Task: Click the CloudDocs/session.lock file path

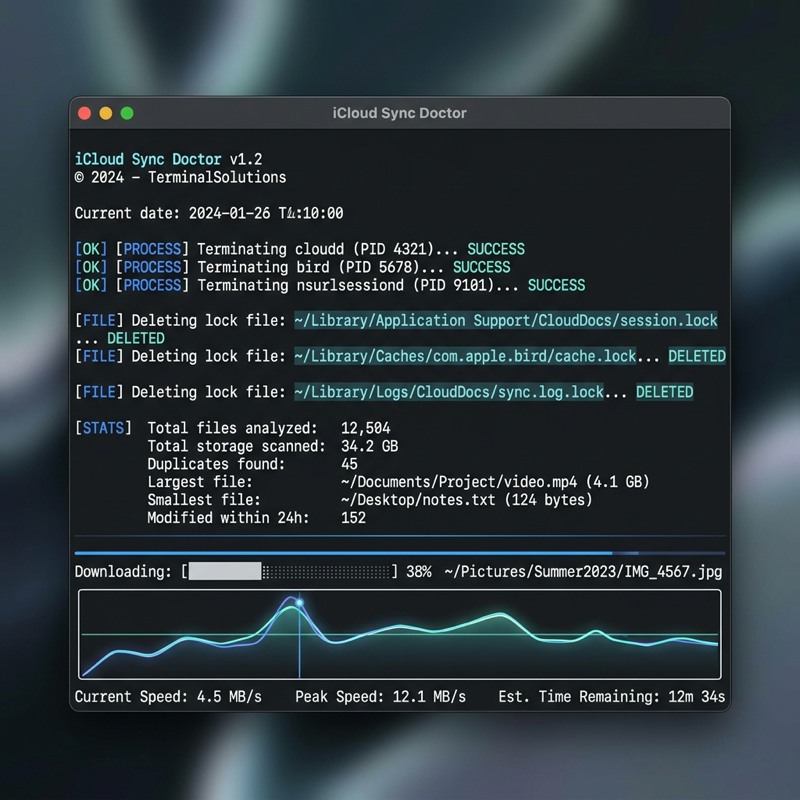Action: (506, 320)
